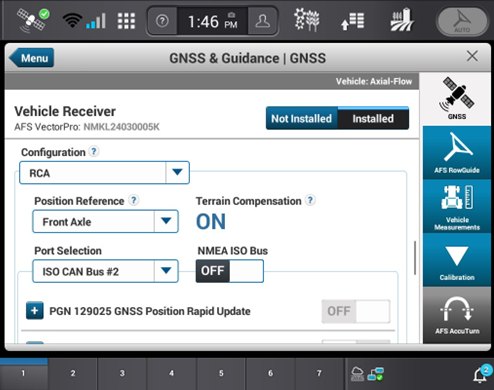The height and width of the screenshot is (390, 494).
Task: Open the crop settings icon
Action: tap(306, 20)
